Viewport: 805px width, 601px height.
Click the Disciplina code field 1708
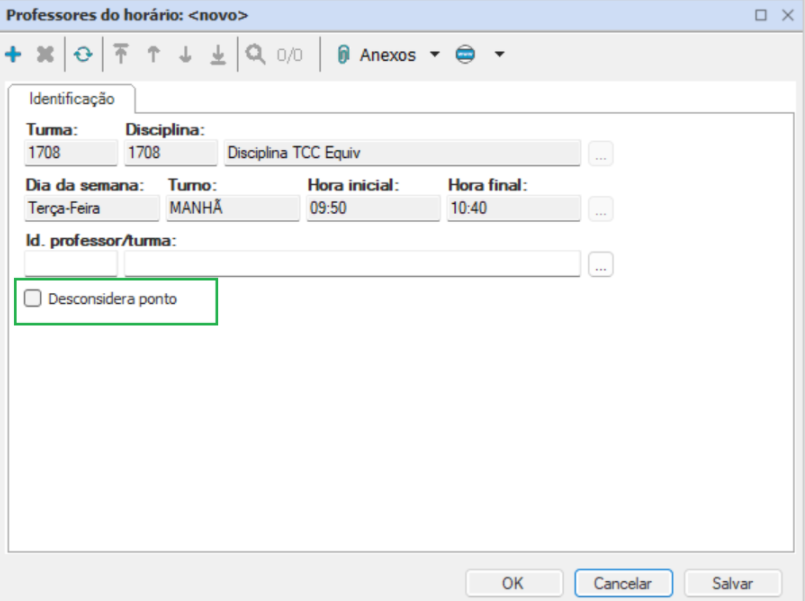click(x=170, y=153)
